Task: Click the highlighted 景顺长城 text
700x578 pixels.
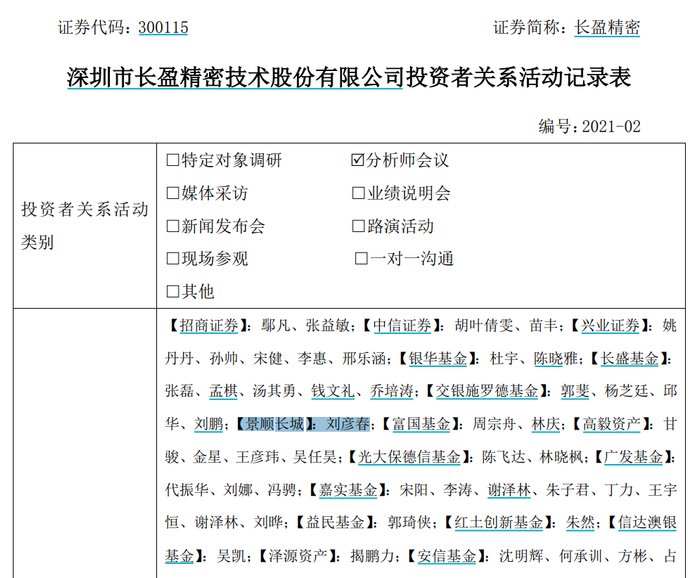Action: tap(275, 424)
